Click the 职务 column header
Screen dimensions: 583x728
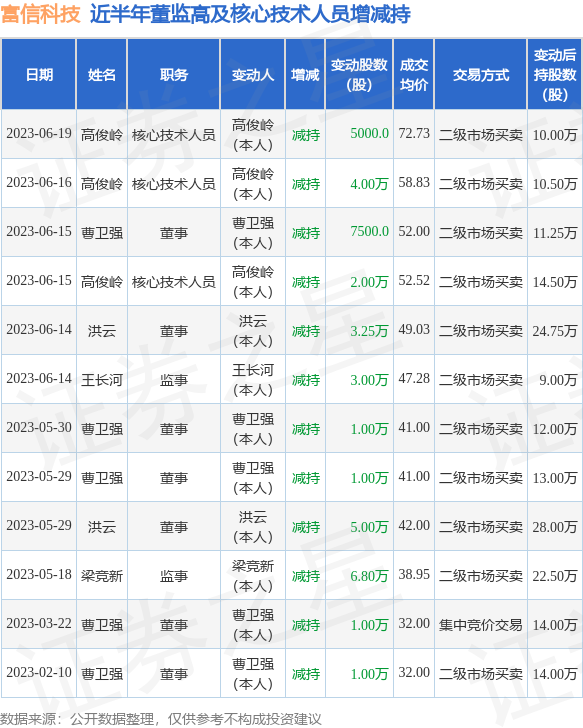point(174,74)
